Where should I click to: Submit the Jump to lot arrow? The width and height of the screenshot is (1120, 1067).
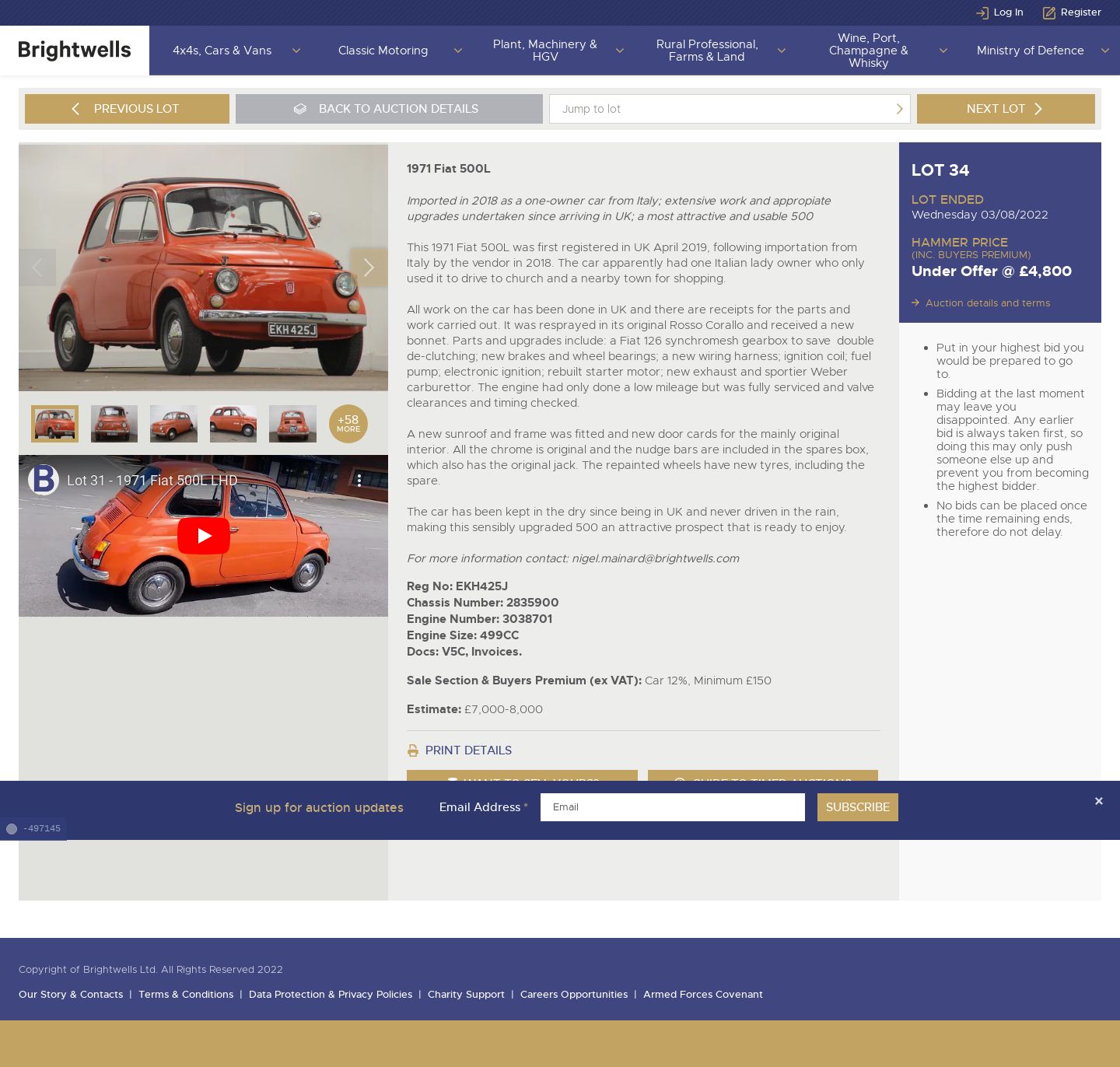[x=899, y=109]
